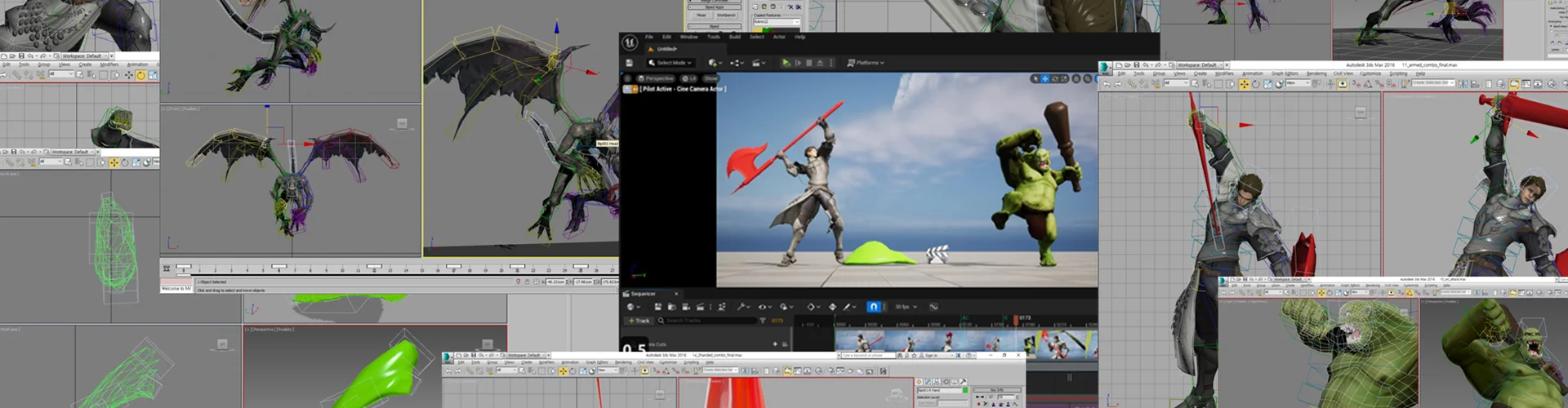Screen dimensions: 1568x408
Task: Click the frame skip button beside Play
Action: 798,63
